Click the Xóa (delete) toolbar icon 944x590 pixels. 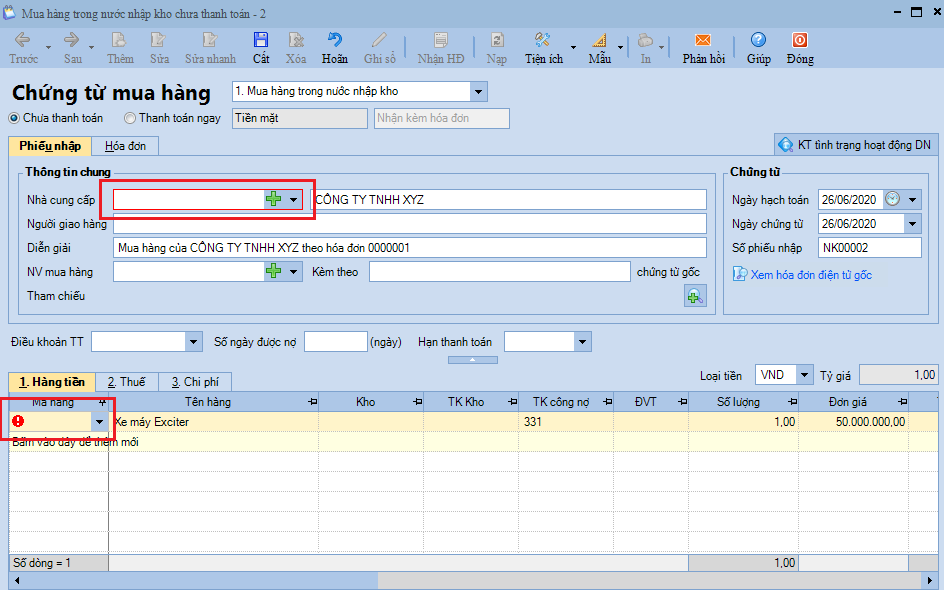[296, 40]
